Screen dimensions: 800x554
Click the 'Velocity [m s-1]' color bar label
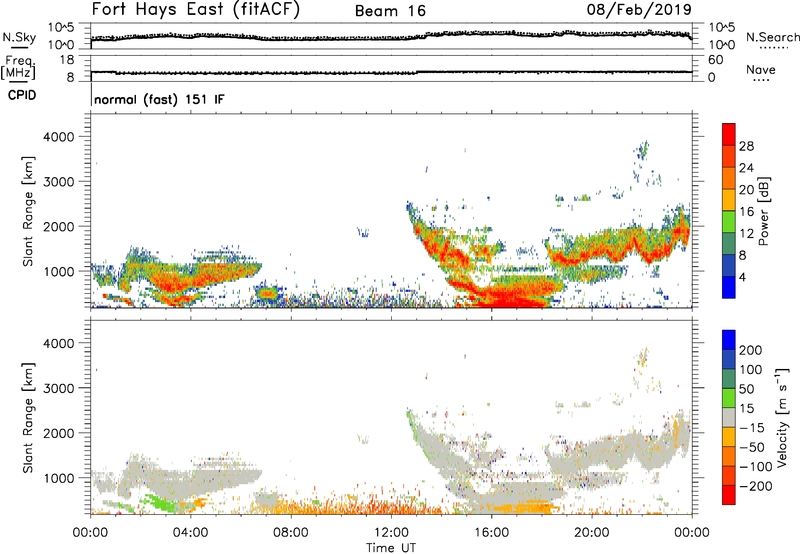click(782, 417)
